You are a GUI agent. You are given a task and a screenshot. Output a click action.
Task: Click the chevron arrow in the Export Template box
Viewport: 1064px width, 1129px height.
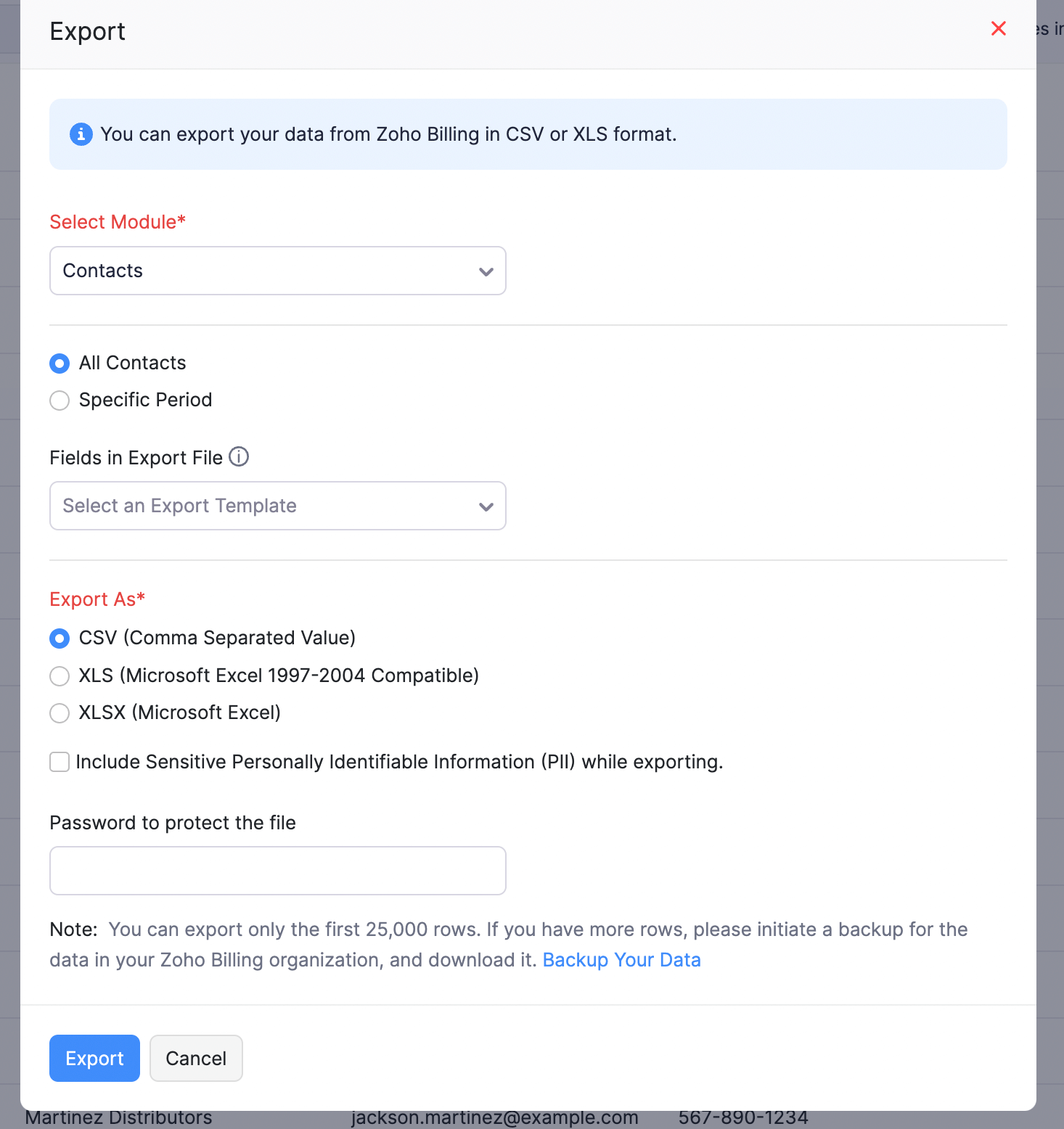click(x=486, y=506)
